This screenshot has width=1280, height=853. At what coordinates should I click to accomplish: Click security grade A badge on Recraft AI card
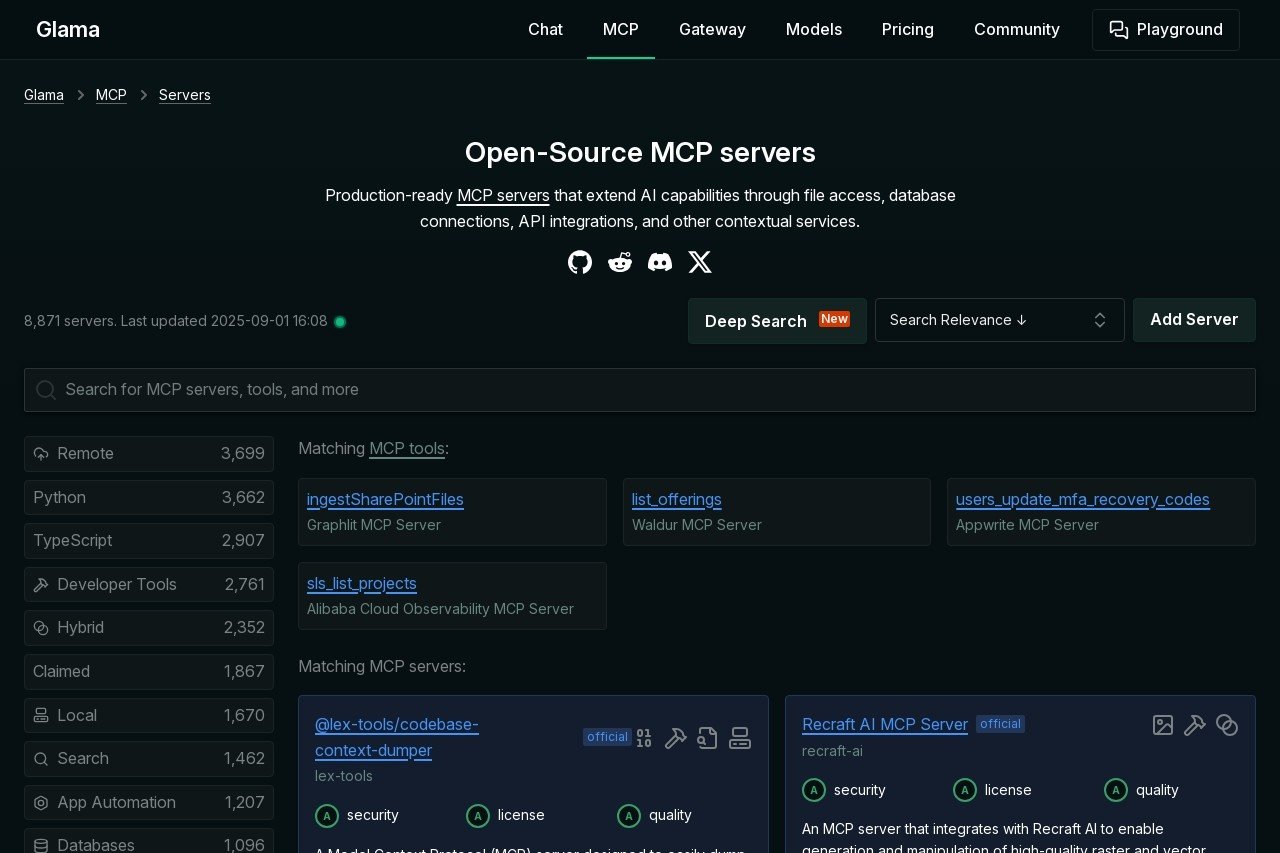point(814,790)
